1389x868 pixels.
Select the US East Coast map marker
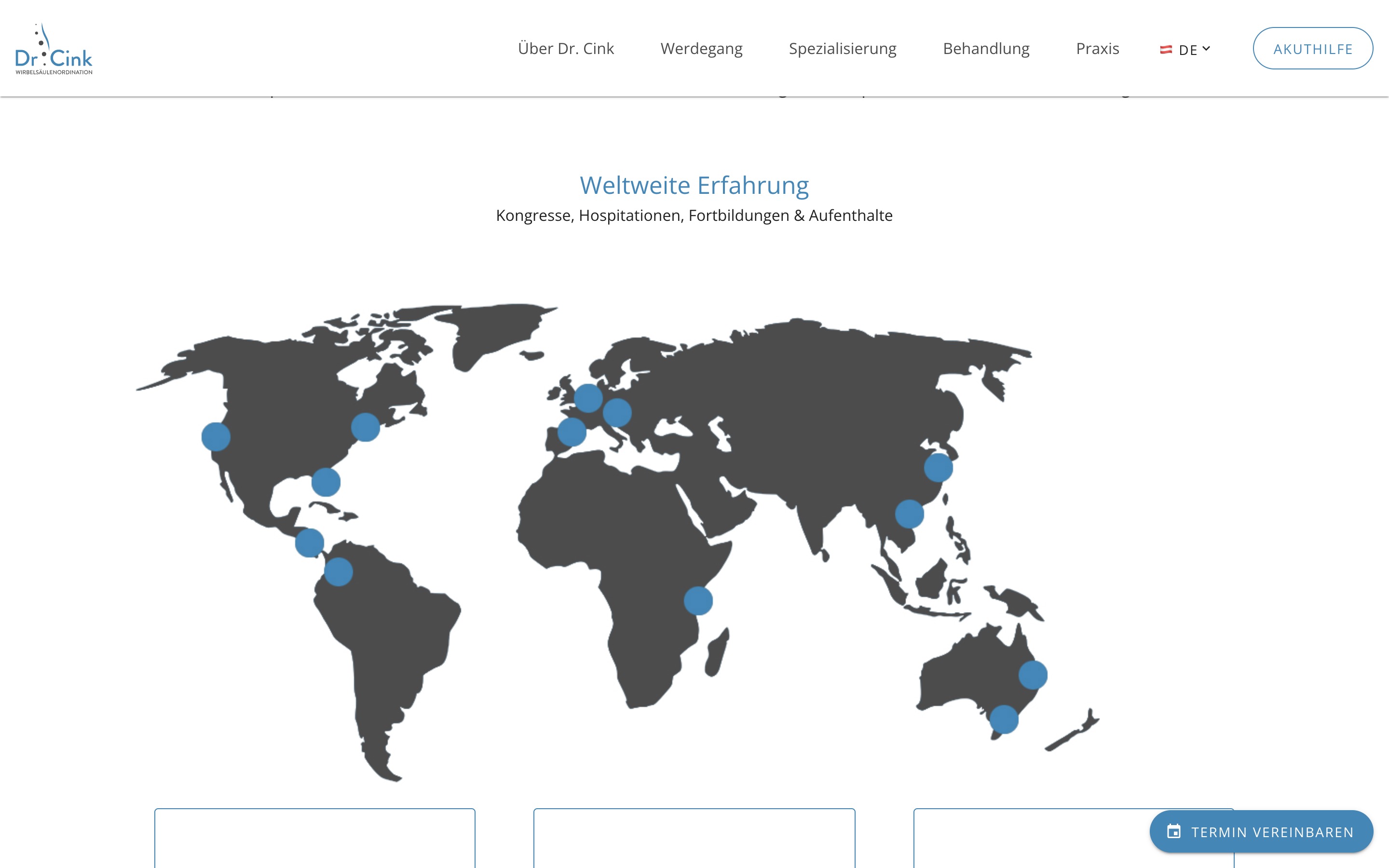click(365, 427)
